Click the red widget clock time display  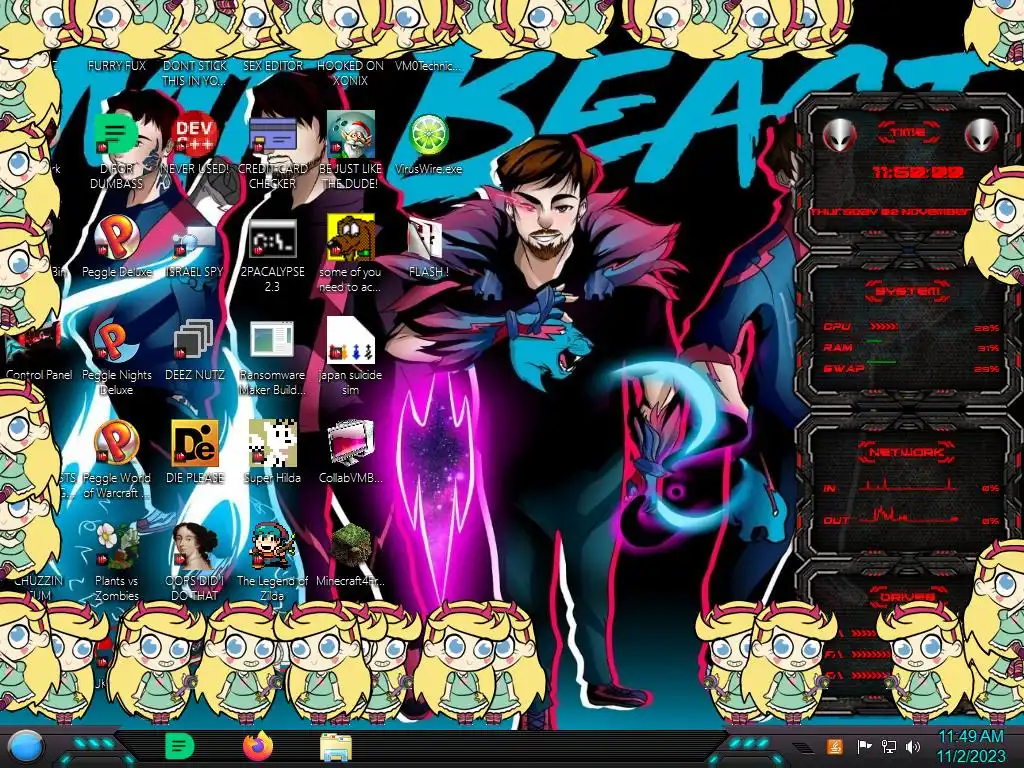(x=918, y=172)
